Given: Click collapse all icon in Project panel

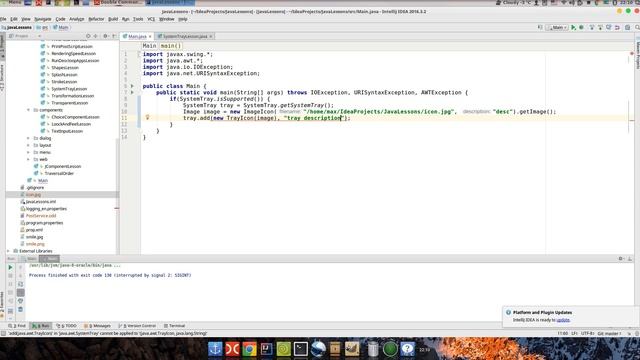Looking at the screenshot, I should tap(96, 36).
